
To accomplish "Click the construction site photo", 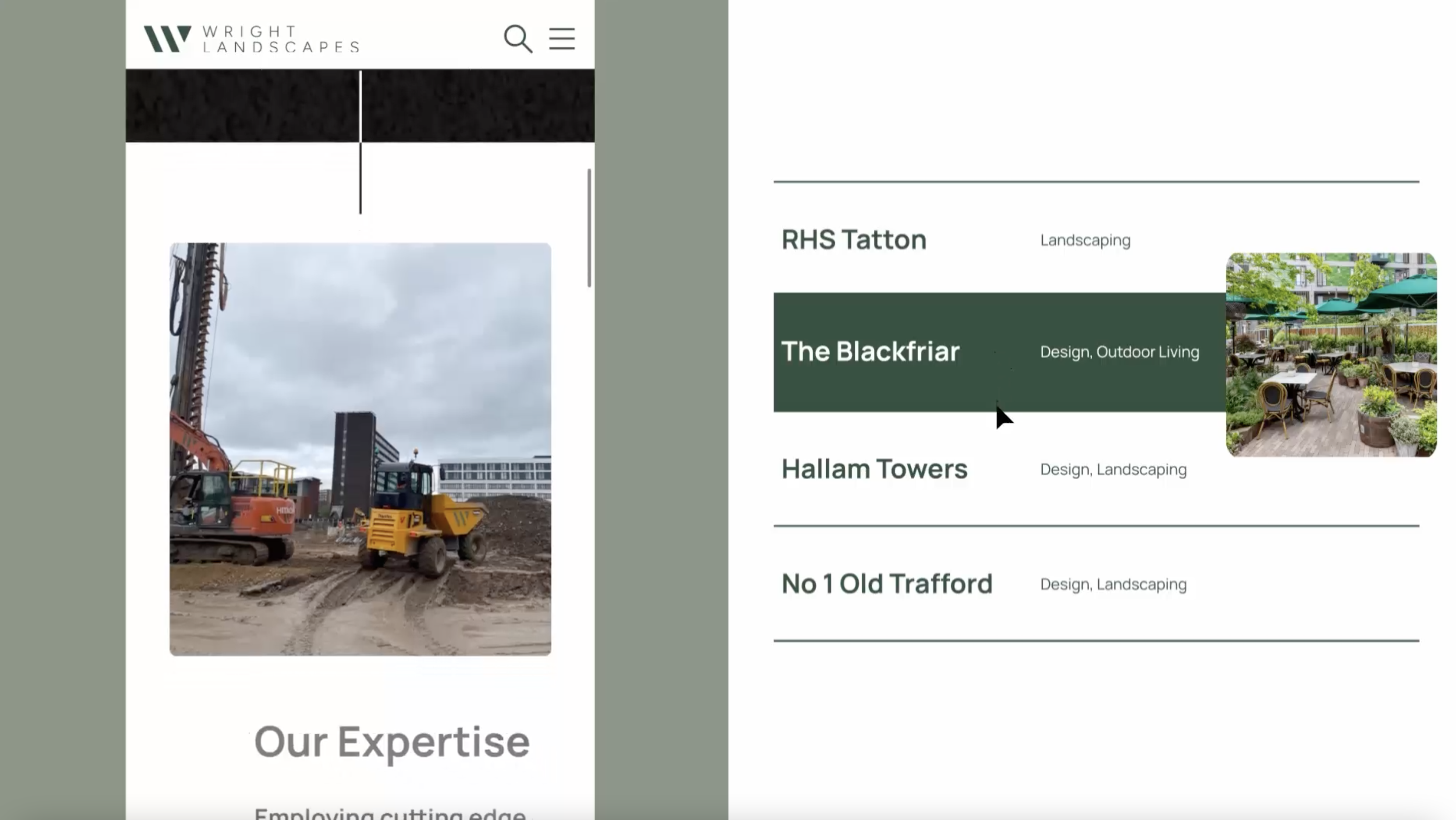I will click(x=360, y=449).
